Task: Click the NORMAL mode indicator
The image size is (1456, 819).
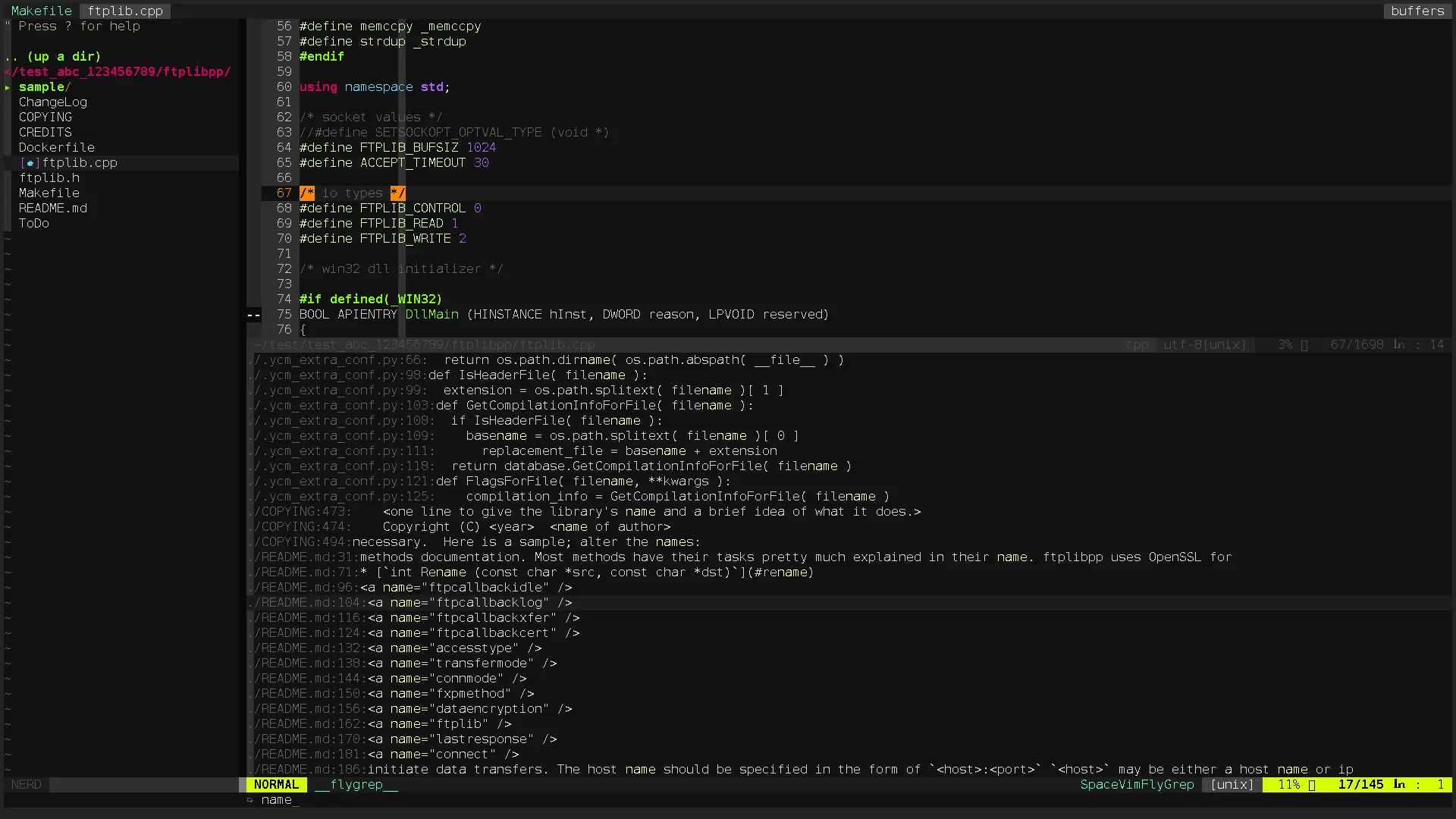Action: (x=276, y=785)
